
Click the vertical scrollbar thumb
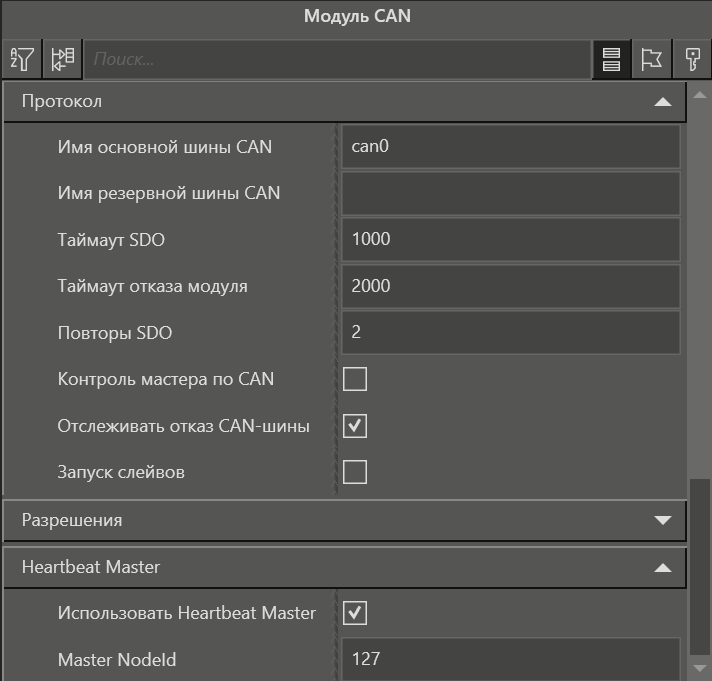pos(699,567)
